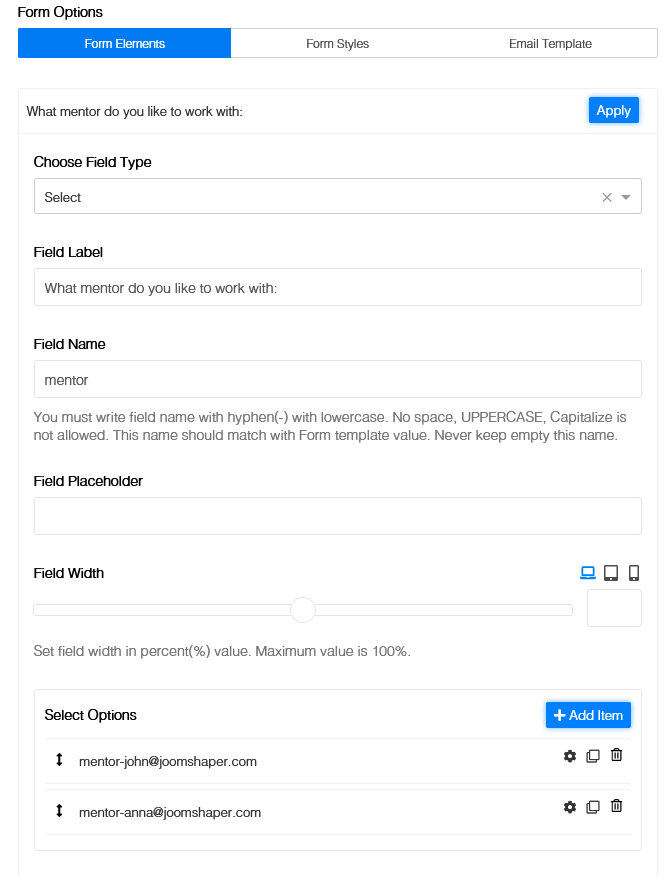Delete the mentor-anna@joomshaper.com option
671x877 pixels.
click(617, 806)
